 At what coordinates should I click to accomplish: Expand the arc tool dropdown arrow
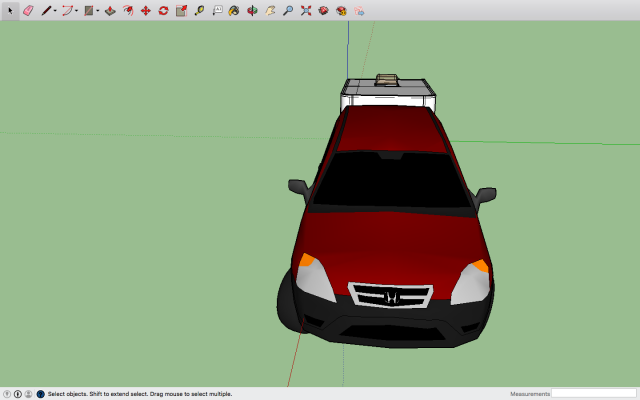pyautogui.click(x=76, y=11)
